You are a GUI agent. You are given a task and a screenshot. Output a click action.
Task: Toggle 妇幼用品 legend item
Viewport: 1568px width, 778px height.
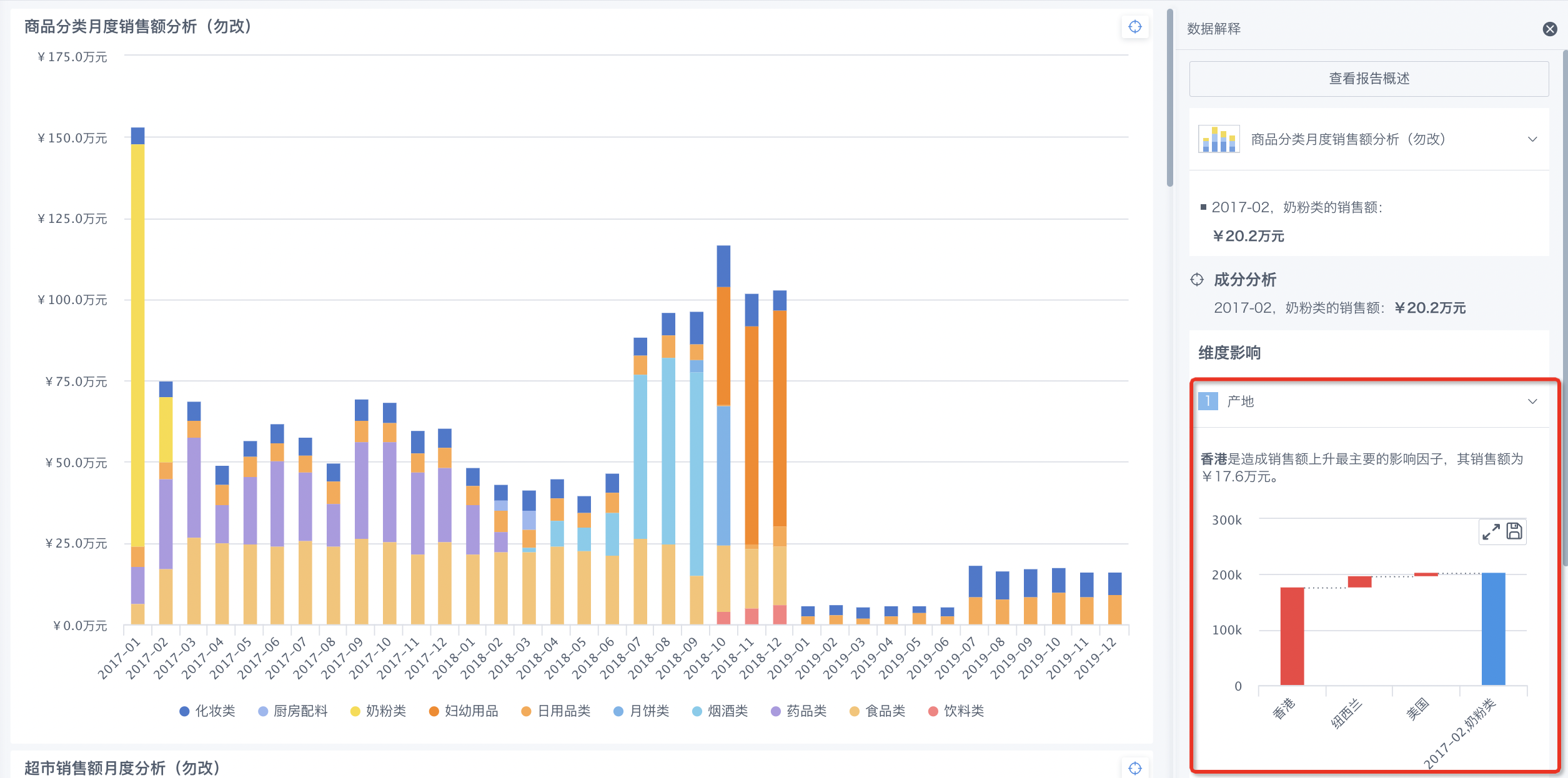(x=463, y=711)
